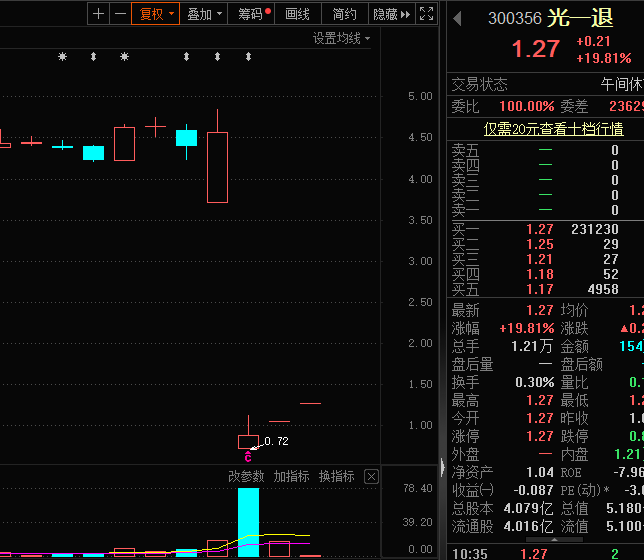
Task: Click 加指标 to add indicator
Action: 291,477
